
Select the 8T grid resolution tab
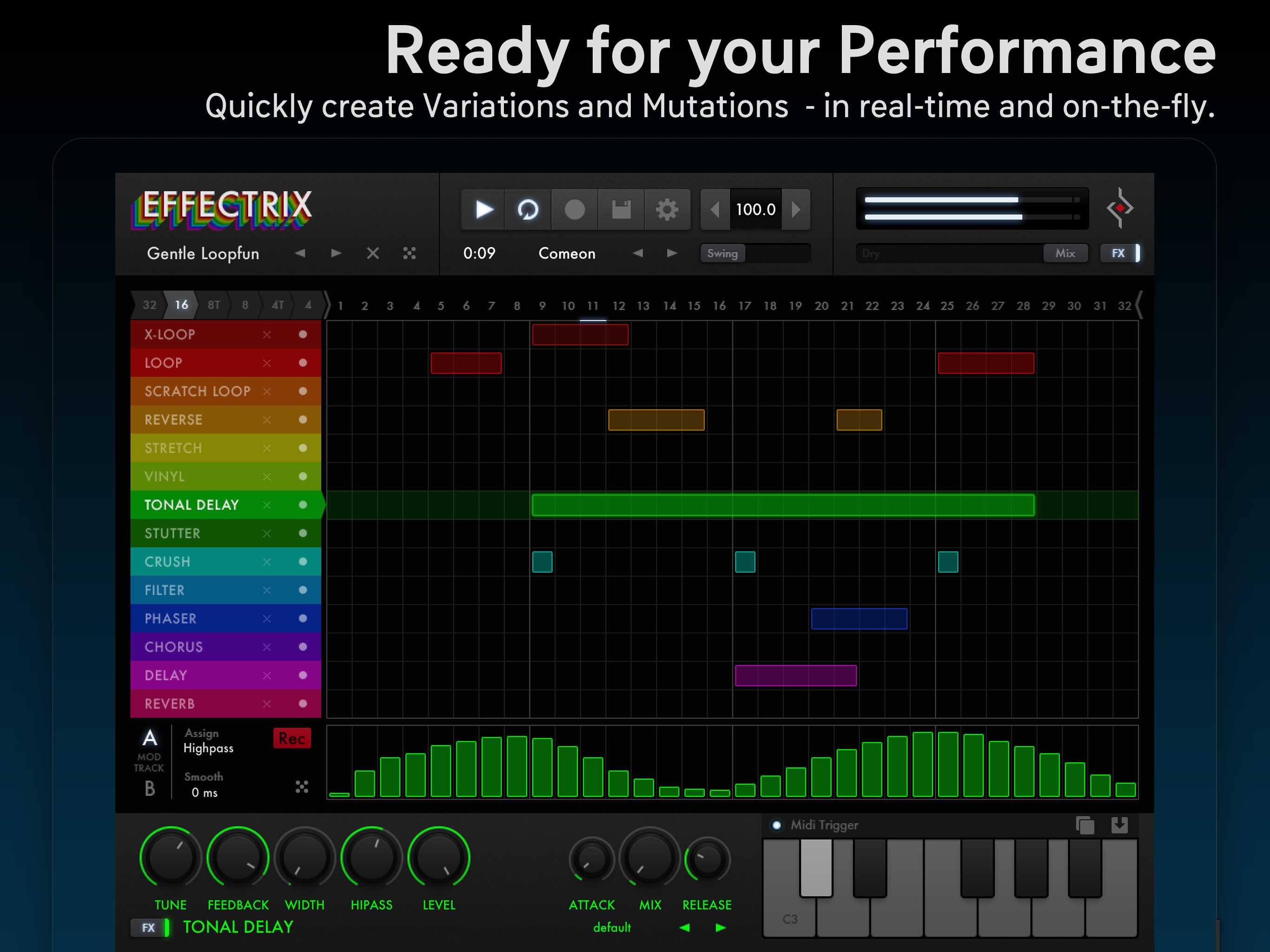(213, 305)
